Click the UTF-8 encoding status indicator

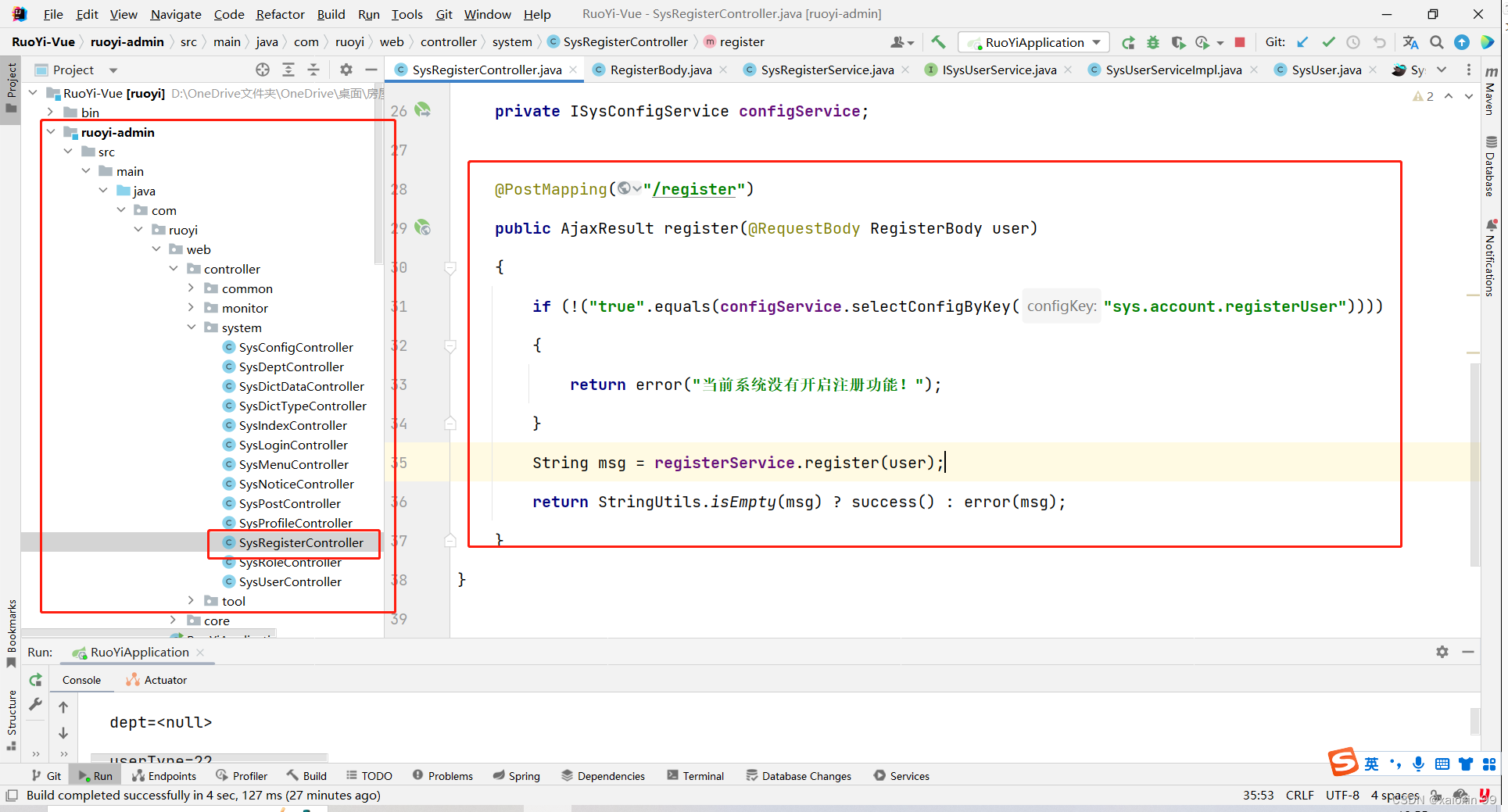(1342, 795)
